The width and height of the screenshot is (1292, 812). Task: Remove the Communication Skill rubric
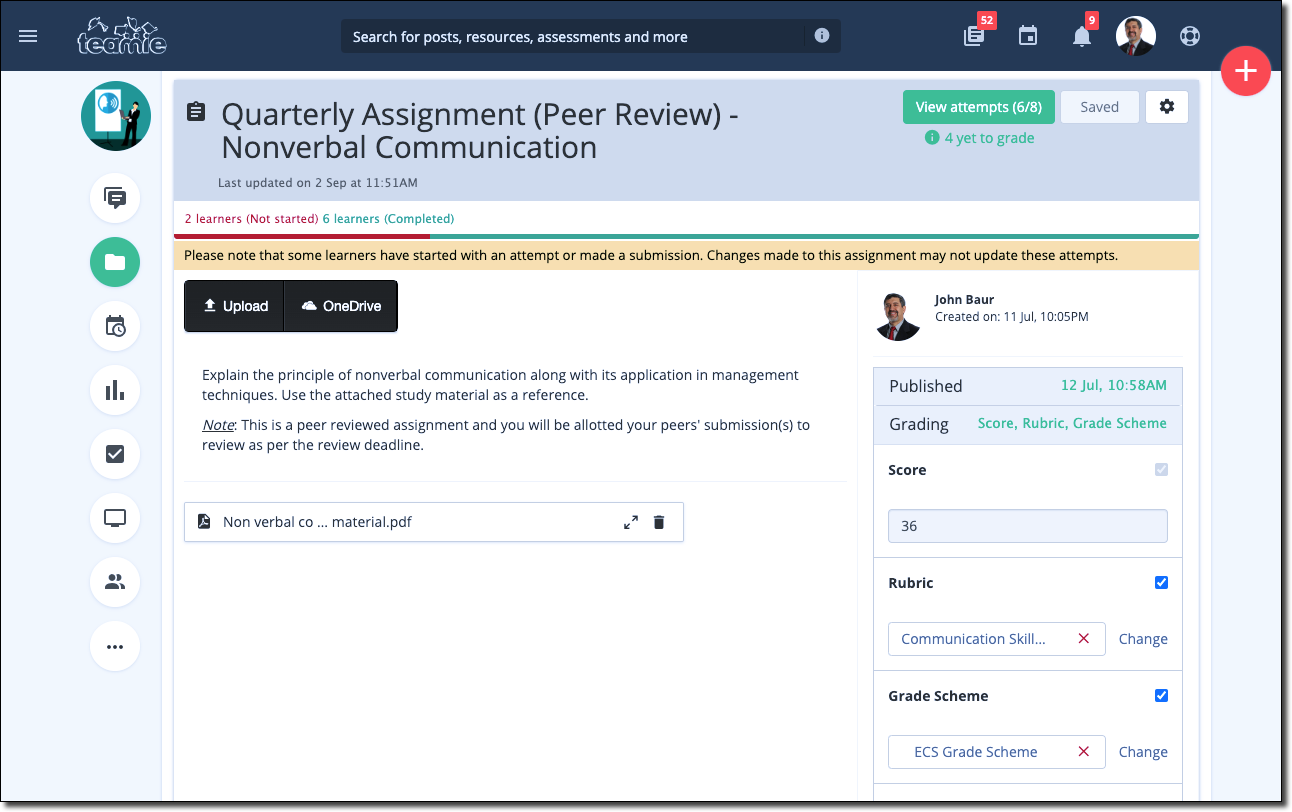pyautogui.click(x=1084, y=639)
